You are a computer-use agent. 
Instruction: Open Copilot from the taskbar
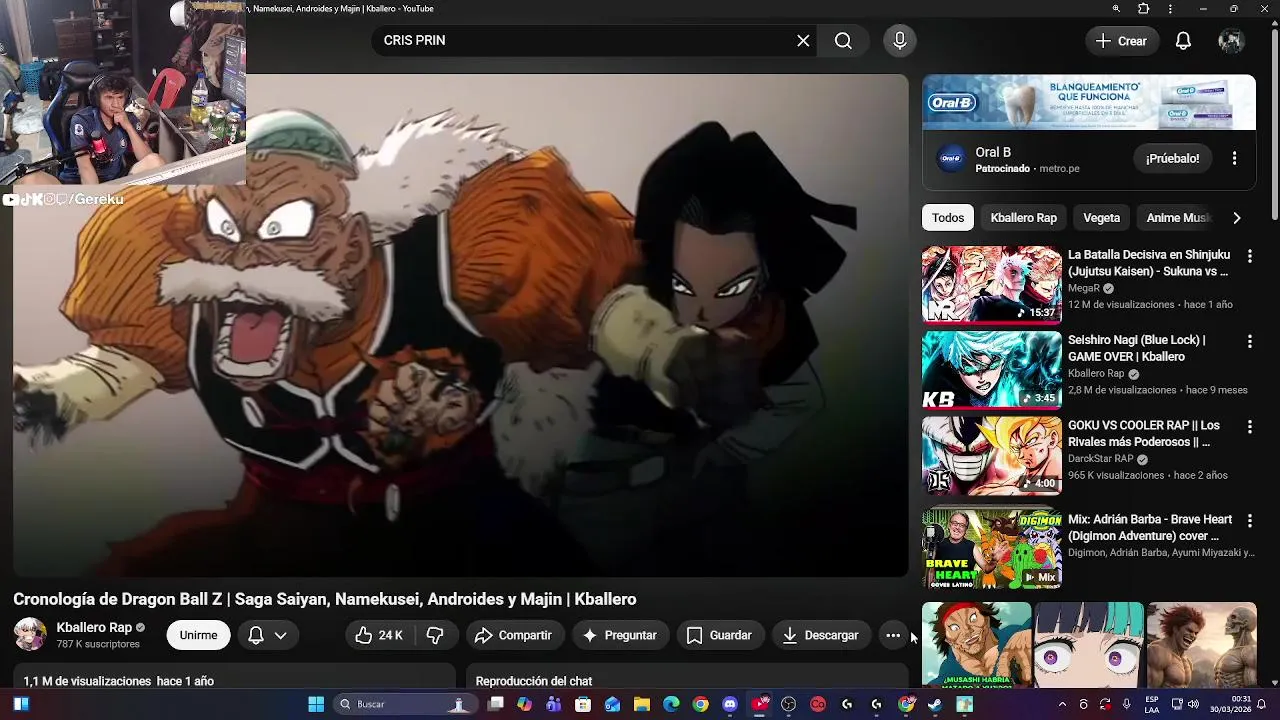pos(524,704)
